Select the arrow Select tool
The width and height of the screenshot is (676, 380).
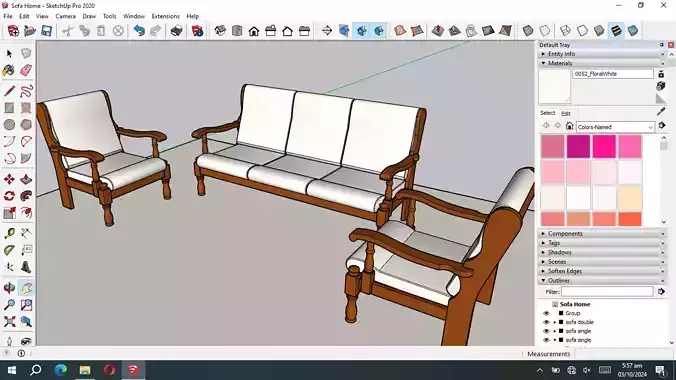[9, 53]
